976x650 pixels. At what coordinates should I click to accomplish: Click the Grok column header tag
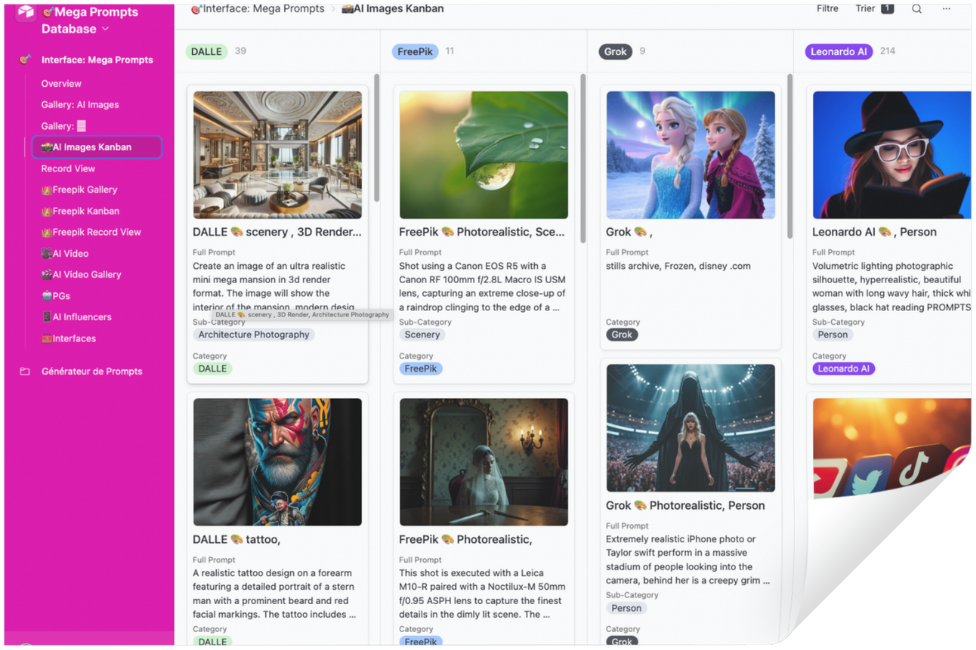coord(615,51)
